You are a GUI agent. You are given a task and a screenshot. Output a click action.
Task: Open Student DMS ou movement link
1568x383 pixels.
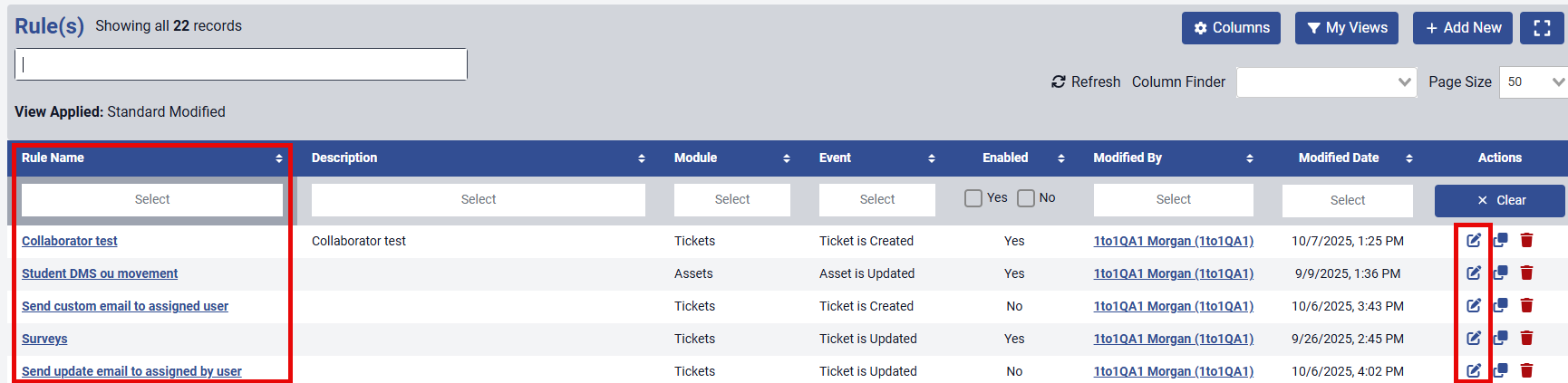(x=100, y=273)
